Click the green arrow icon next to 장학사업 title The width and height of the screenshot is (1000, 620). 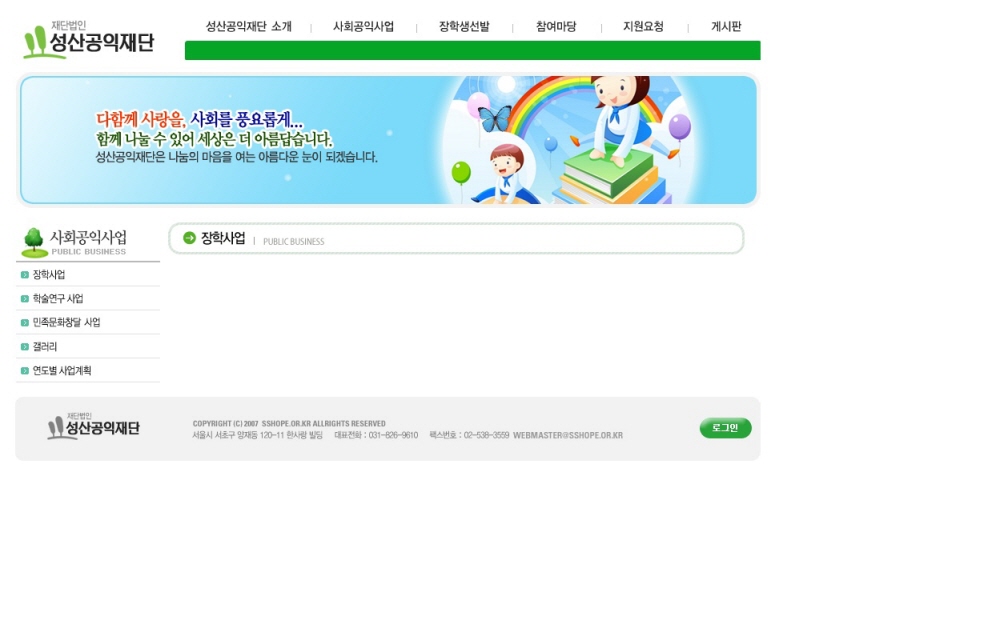pos(189,238)
